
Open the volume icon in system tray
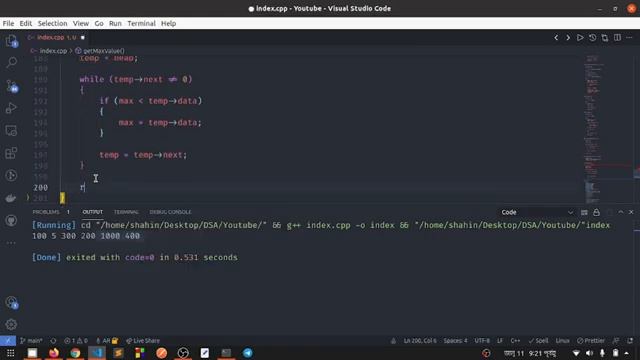[x=589, y=353]
